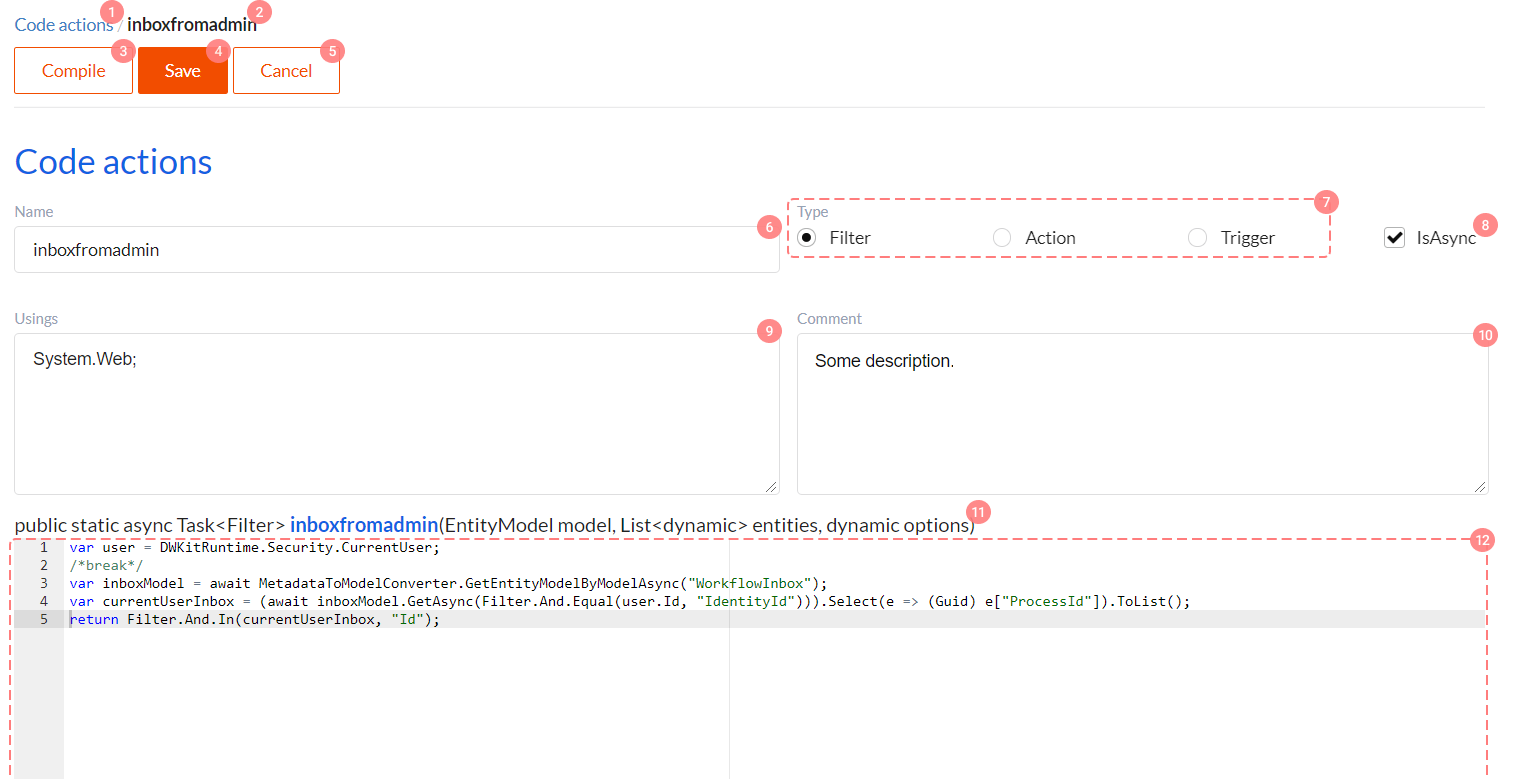1536x779 pixels.
Task: Pick the Trigger type radio button
Action: click(x=1197, y=238)
